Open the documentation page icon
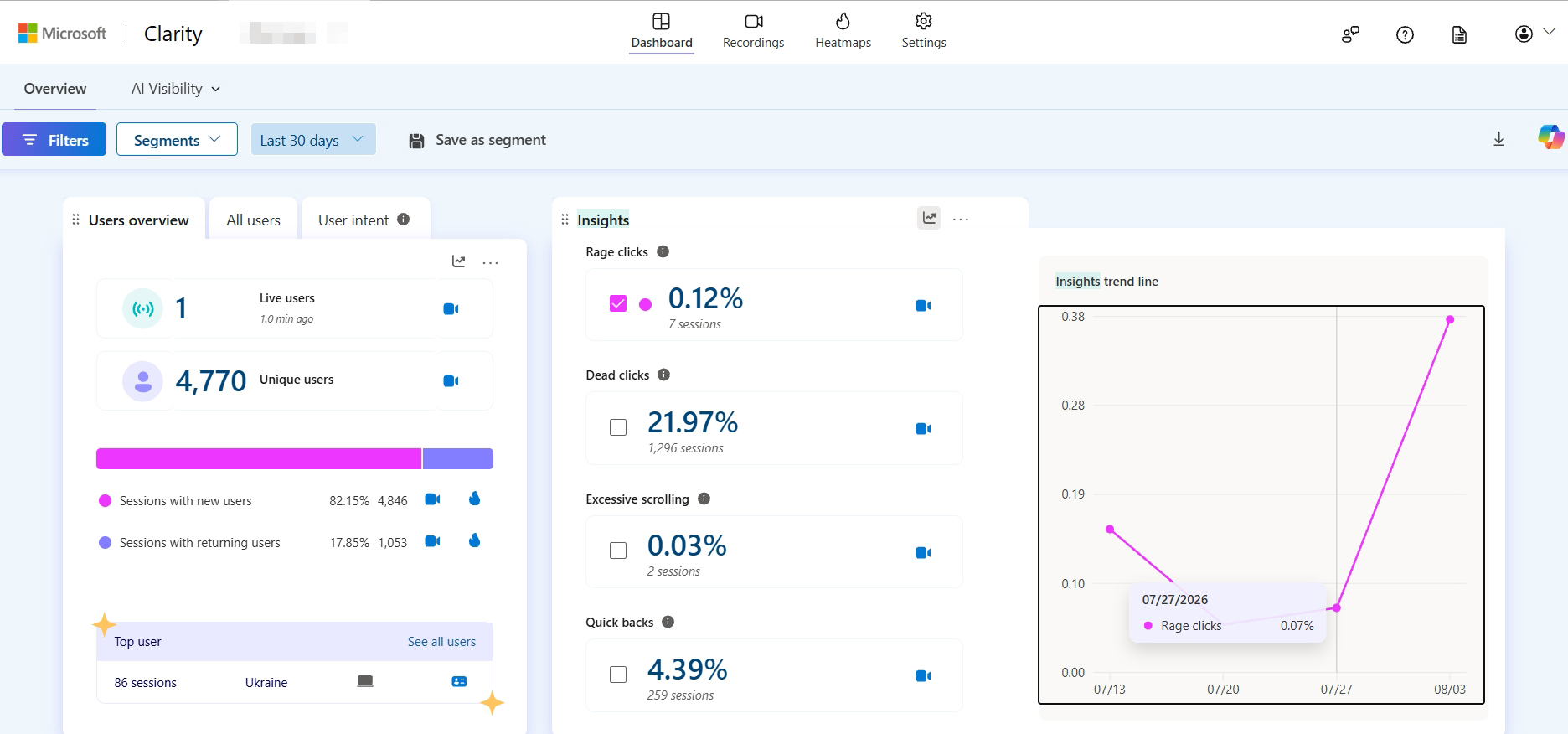The image size is (1568, 734). pyautogui.click(x=1459, y=34)
